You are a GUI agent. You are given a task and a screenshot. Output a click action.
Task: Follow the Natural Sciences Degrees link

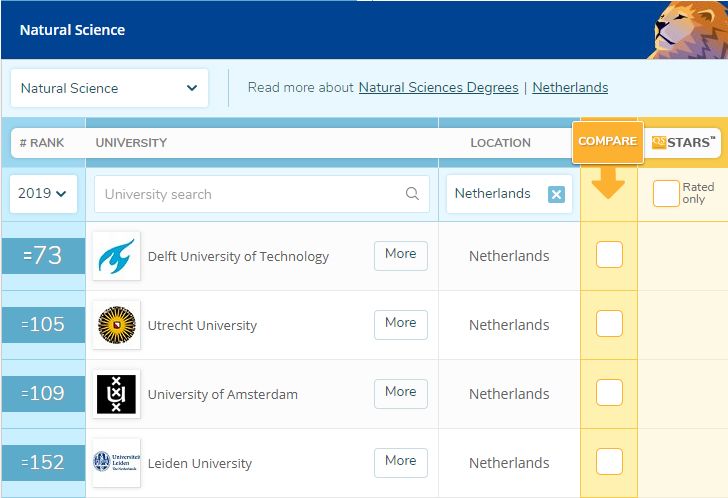pyautogui.click(x=438, y=87)
